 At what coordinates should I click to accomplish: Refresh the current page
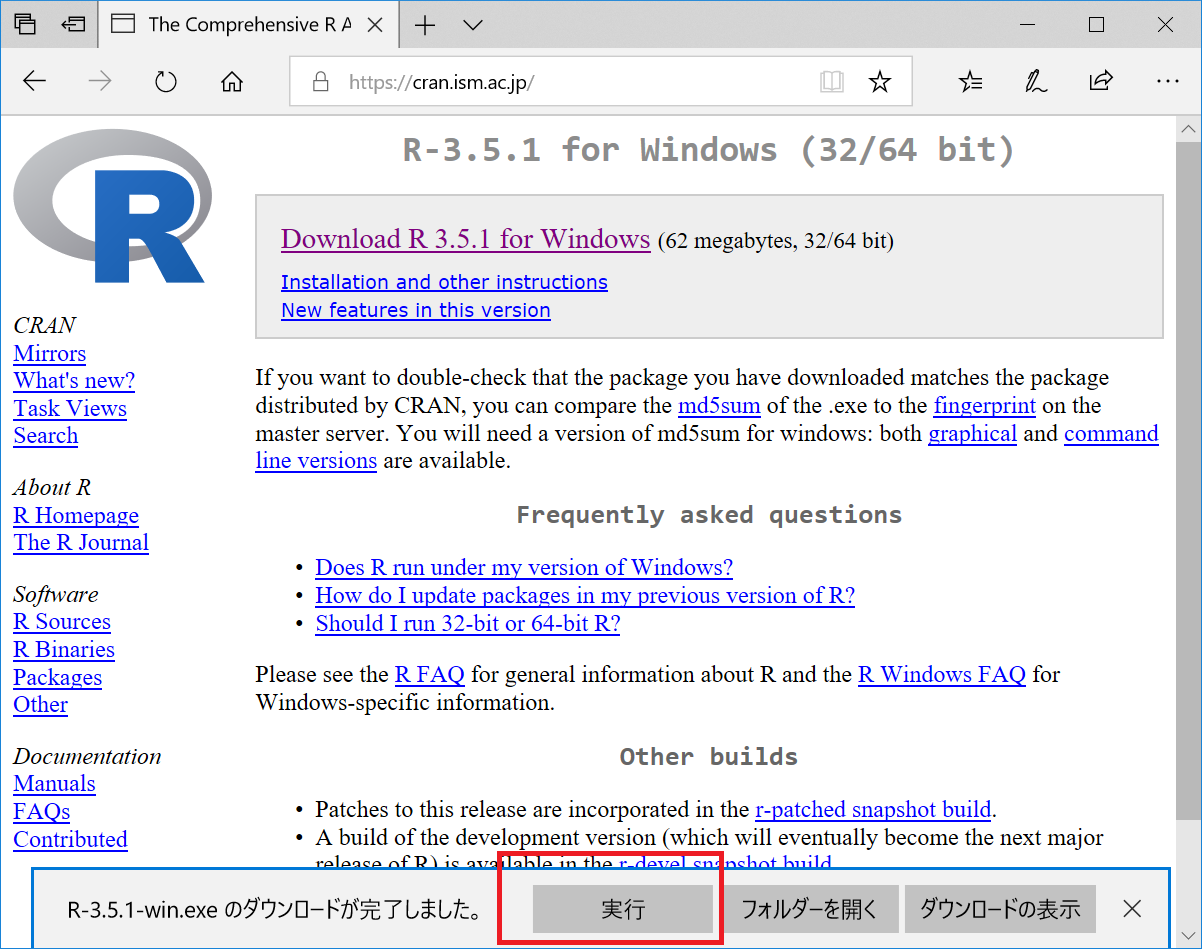pyautogui.click(x=166, y=82)
